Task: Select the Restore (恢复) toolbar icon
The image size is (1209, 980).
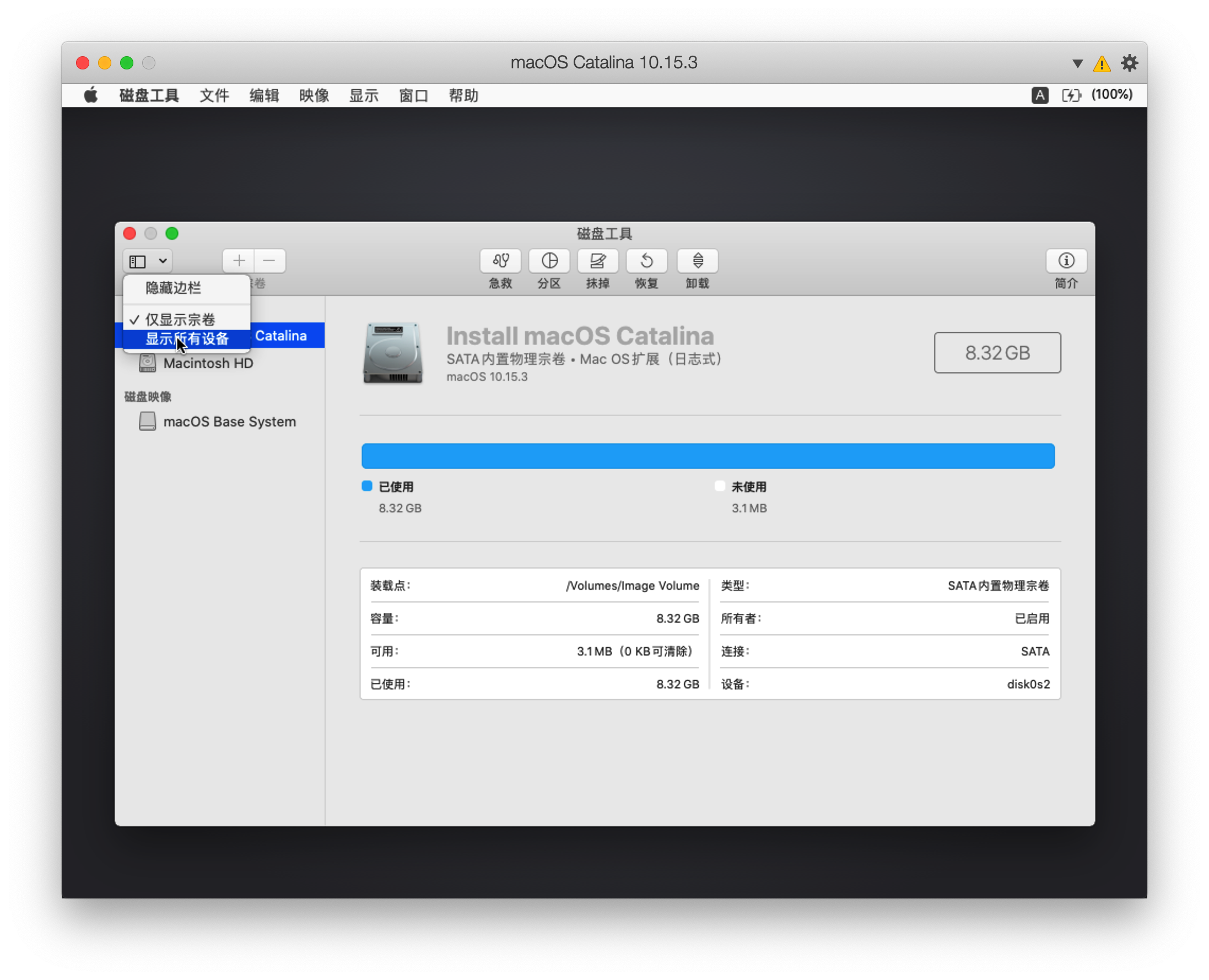Action: (x=646, y=261)
